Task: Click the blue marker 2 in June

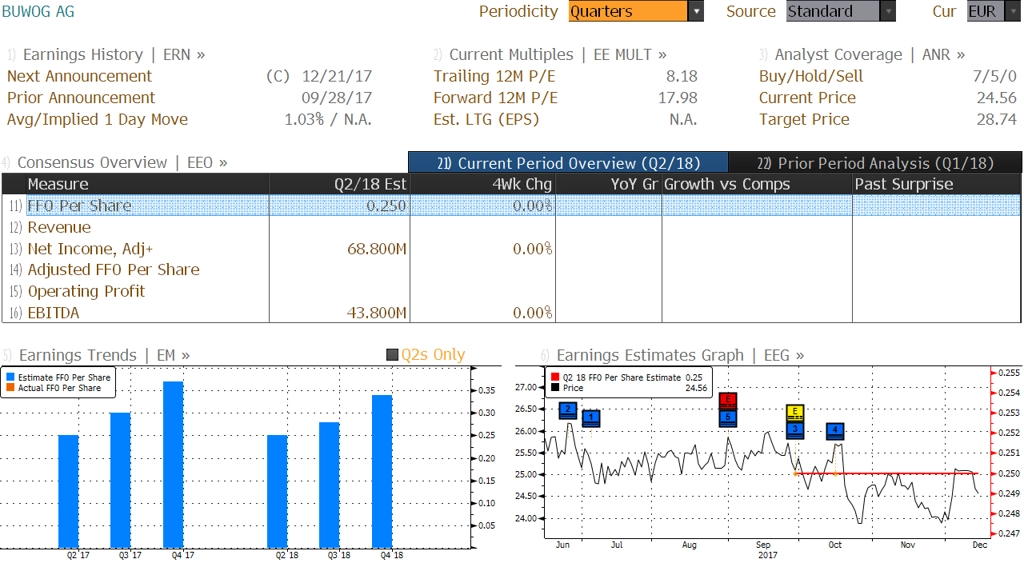Action: coord(568,410)
